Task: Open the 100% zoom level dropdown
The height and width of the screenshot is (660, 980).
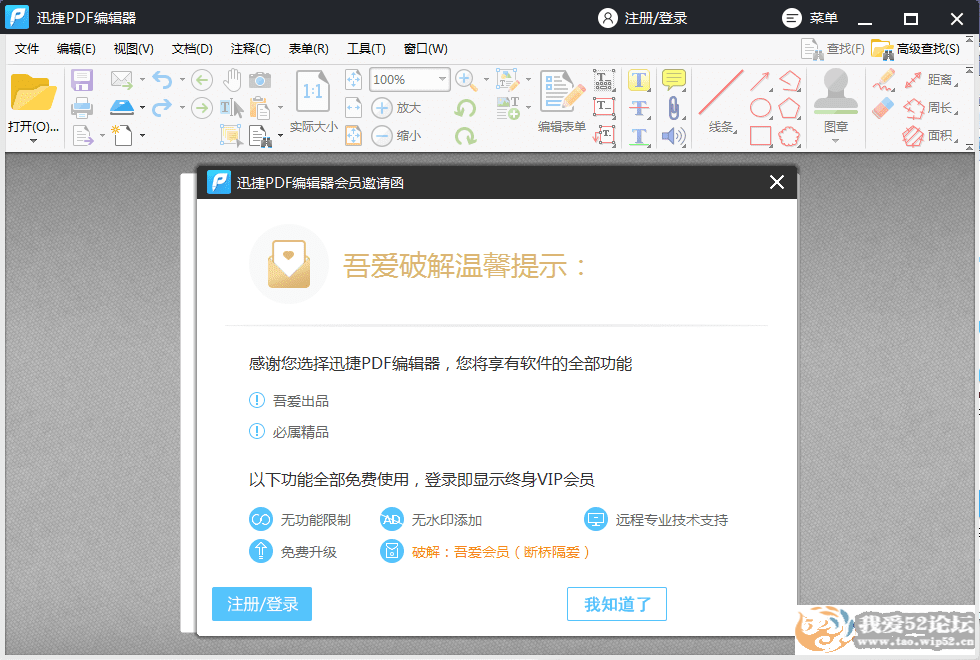Action: click(x=442, y=79)
